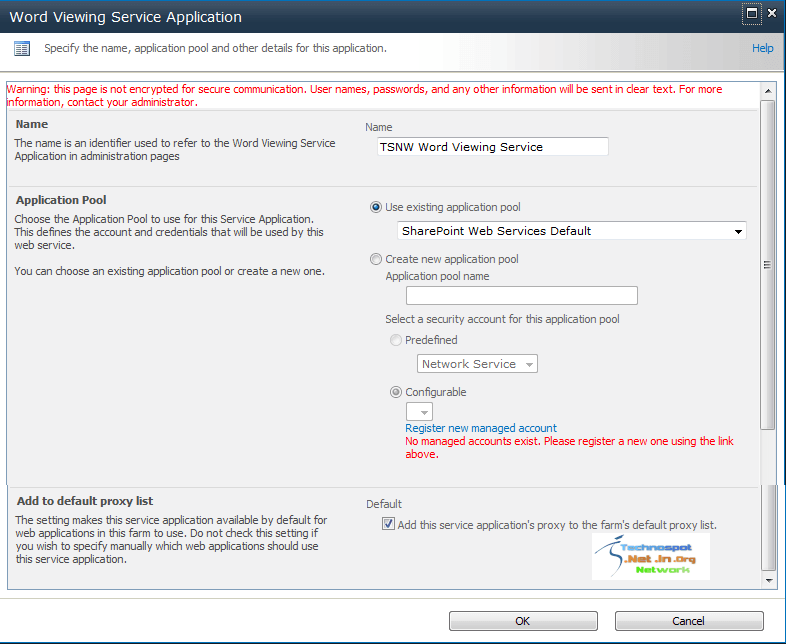Screen dimensions: 788x644
Task: Click the scrollbar down arrow
Action: click(768, 581)
